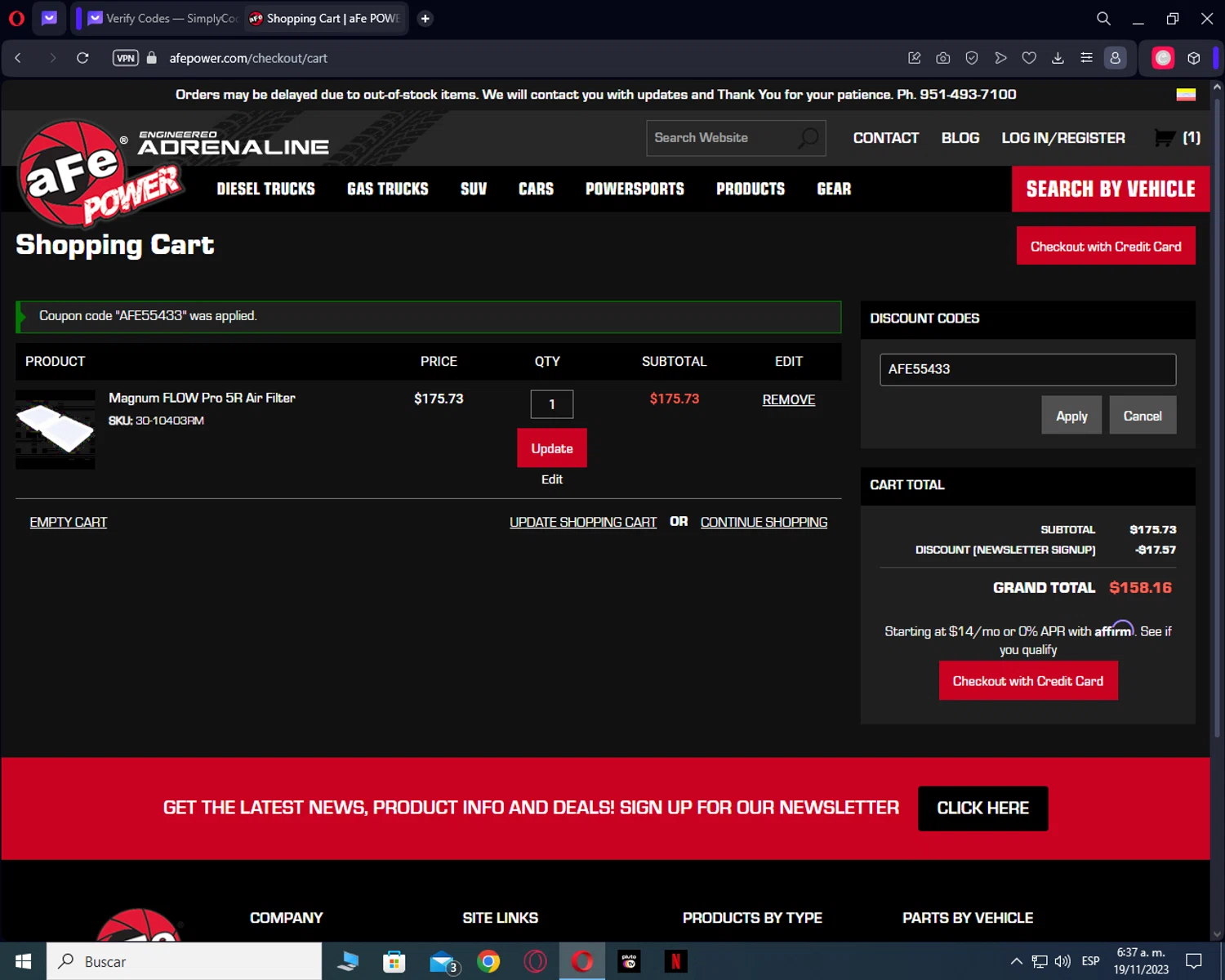Open the ad blocker shield icon

coord(972,58)
